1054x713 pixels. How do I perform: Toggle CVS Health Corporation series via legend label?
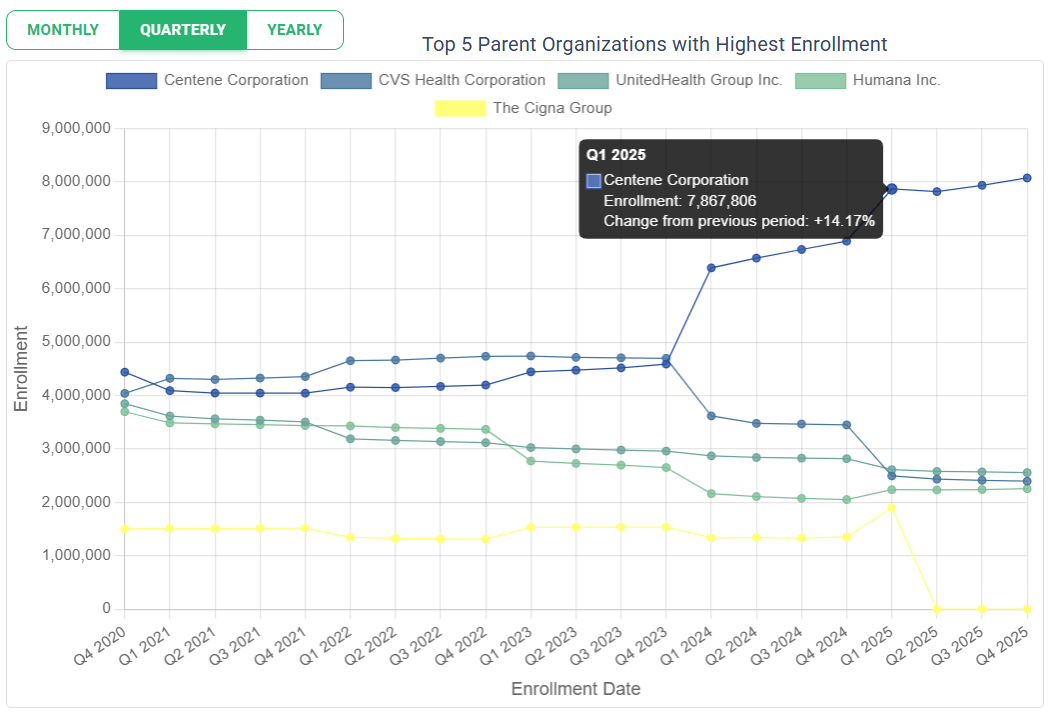[x=462, y=80]
